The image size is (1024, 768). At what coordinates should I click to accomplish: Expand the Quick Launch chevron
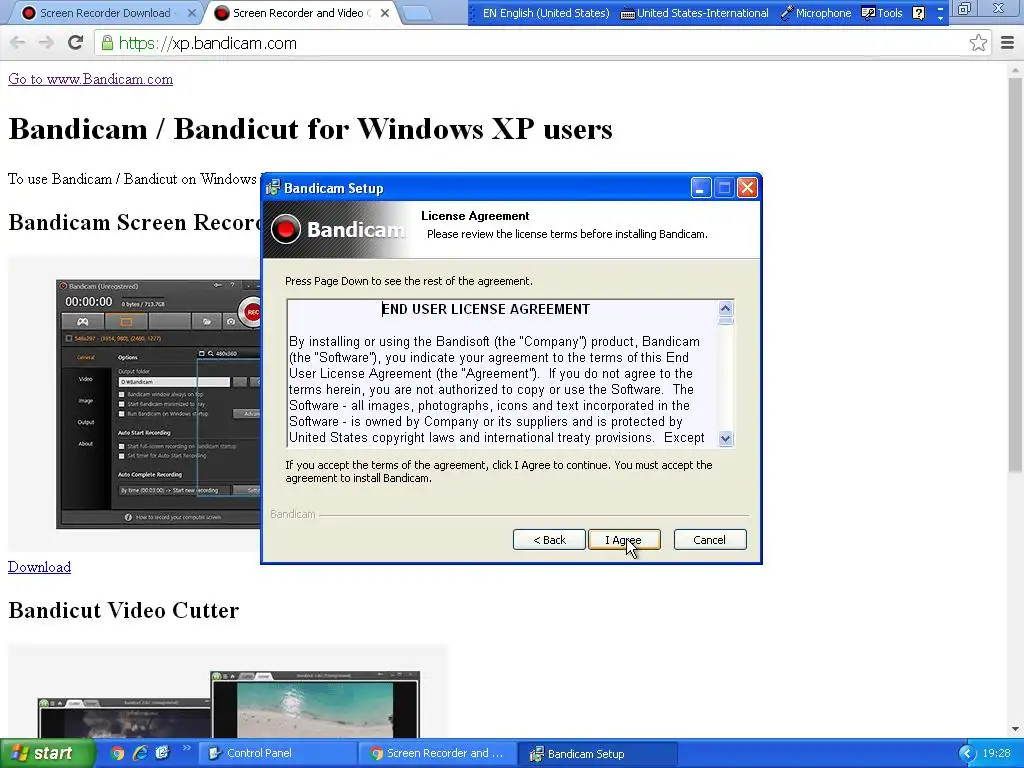[186, 748]
